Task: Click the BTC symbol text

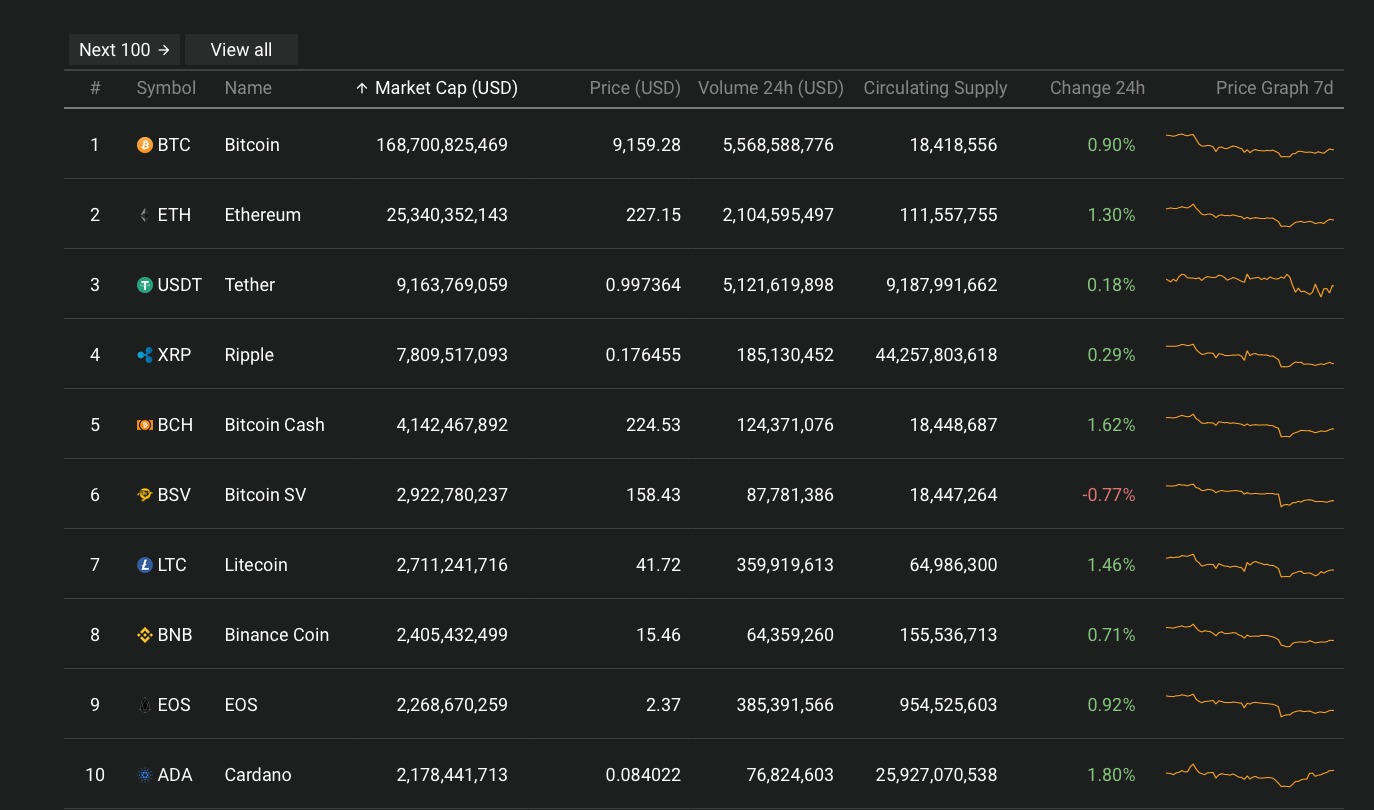Action: coord(174,145)
